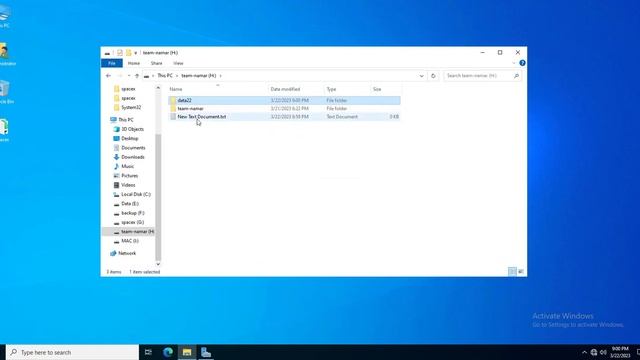This screenshot has width=640, height=360.
Task: Show hidden icons tray chevron
Action: [584, 352]
